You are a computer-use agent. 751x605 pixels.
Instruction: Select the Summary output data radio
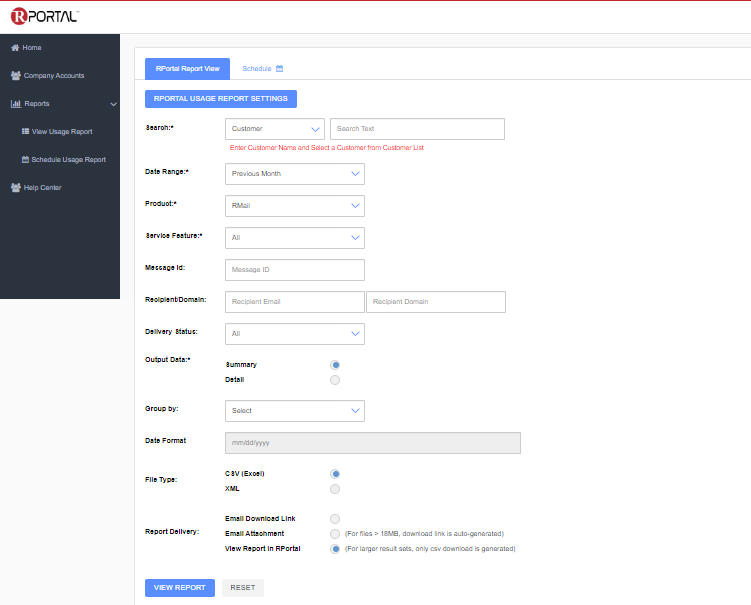pyautogui.click(x=335, y=365)
